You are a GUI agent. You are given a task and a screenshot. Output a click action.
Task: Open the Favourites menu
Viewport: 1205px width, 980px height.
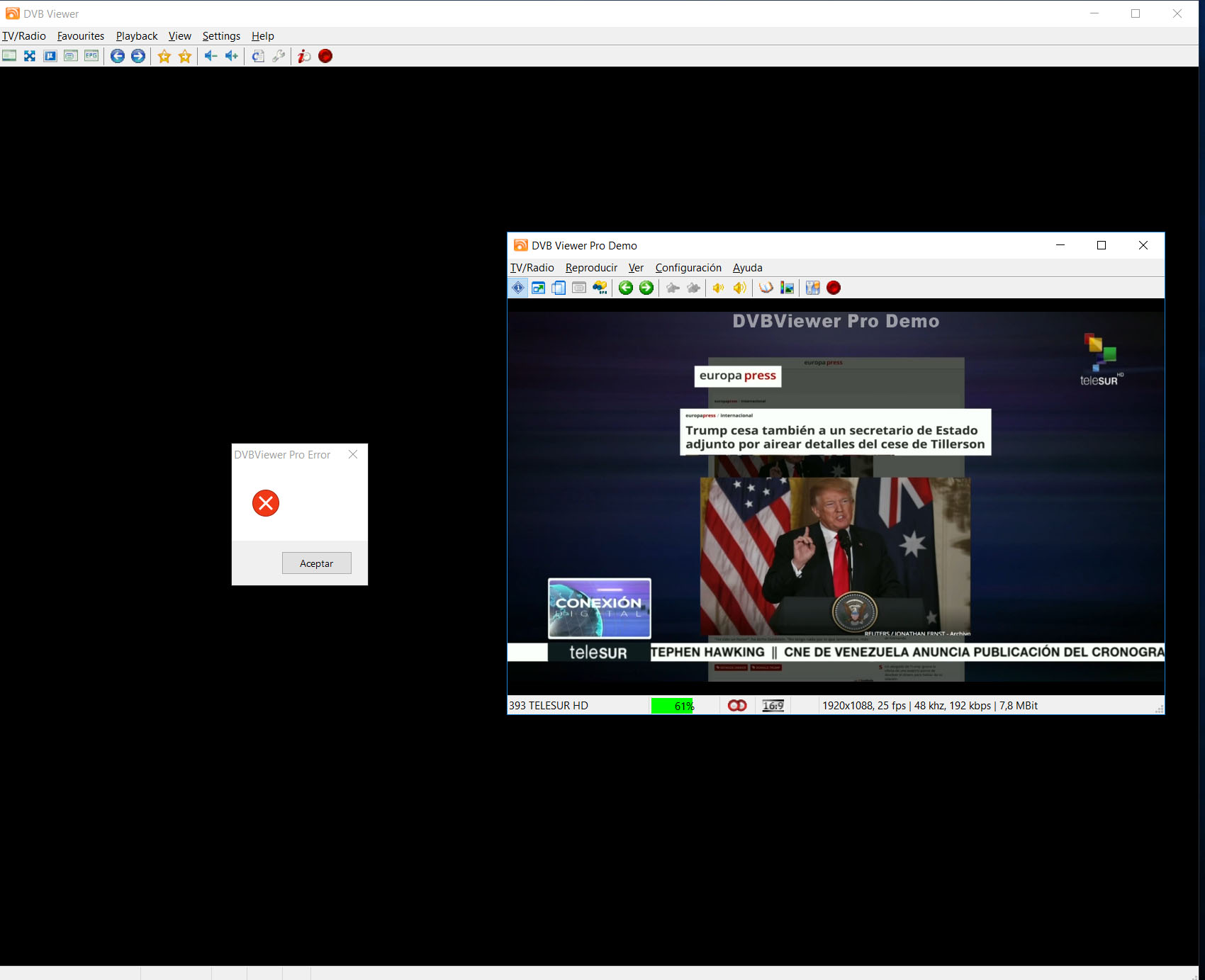tap(81, 36)
